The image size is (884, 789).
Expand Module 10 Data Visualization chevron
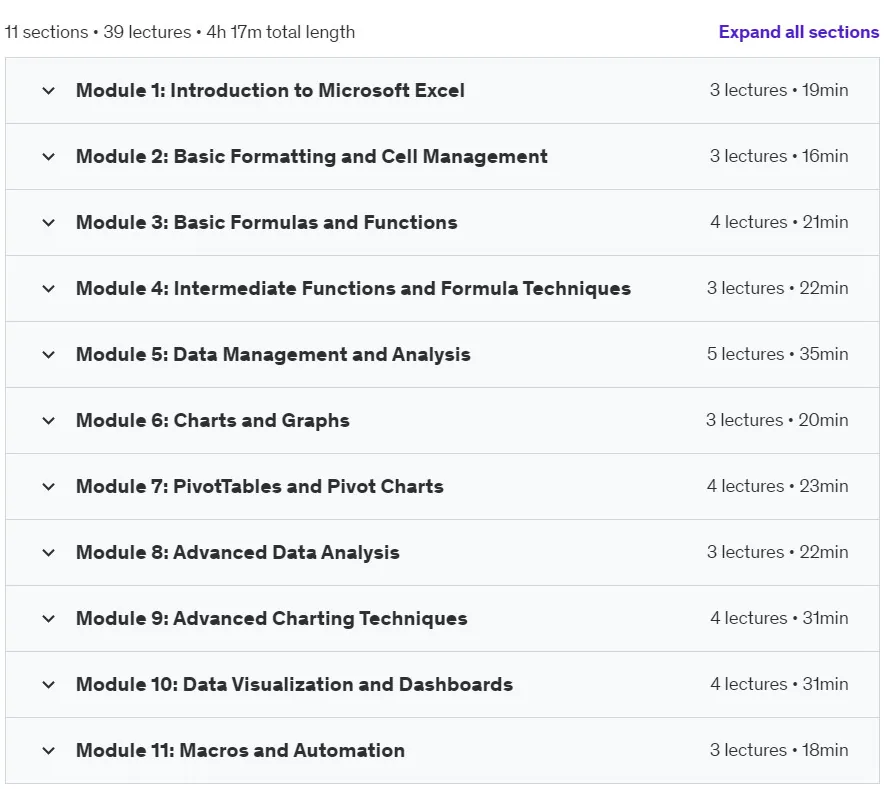tap(48, 685)
